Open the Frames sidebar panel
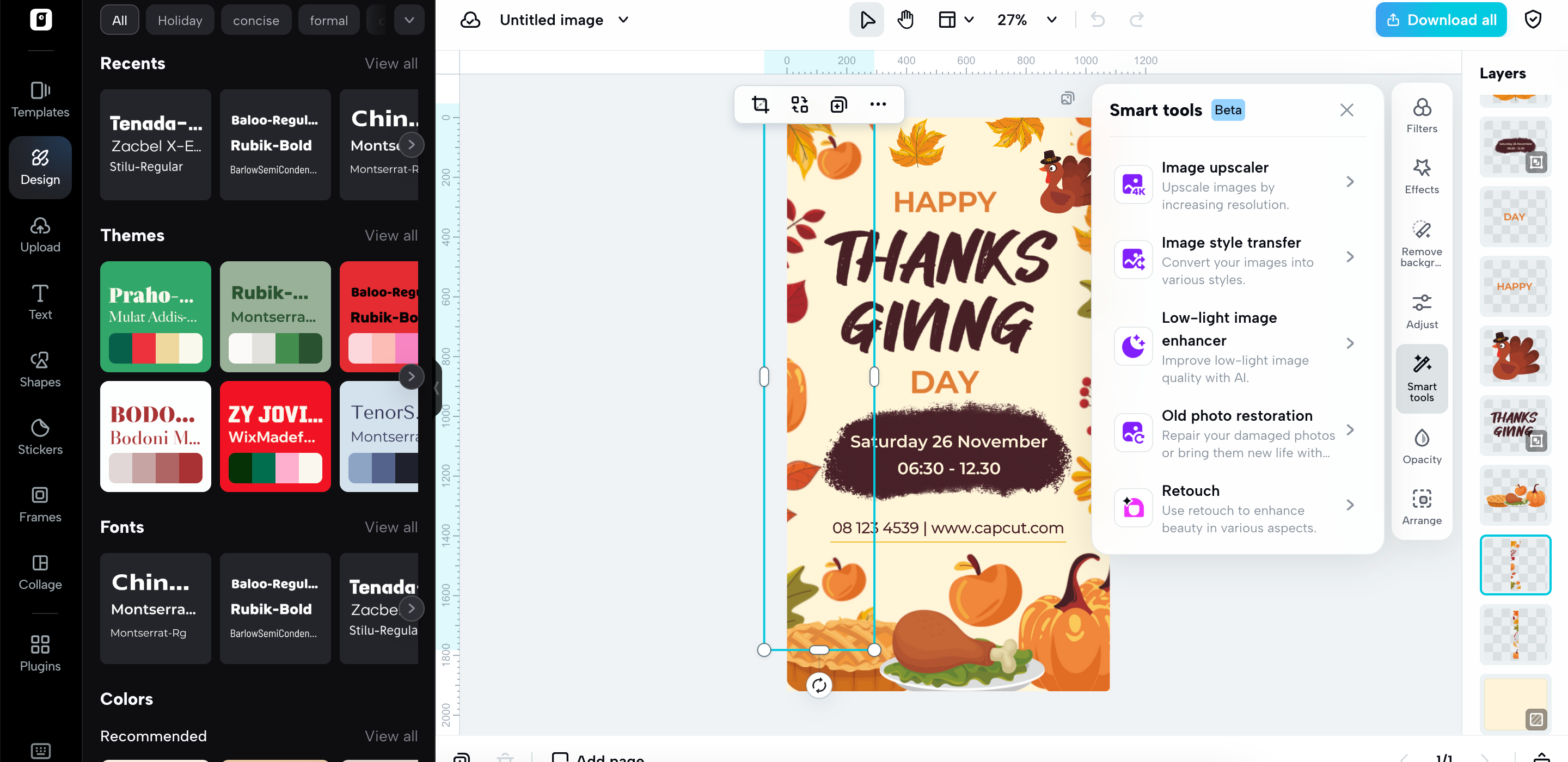The height and width of the screenshot is (762, 1568). [40, 504]
